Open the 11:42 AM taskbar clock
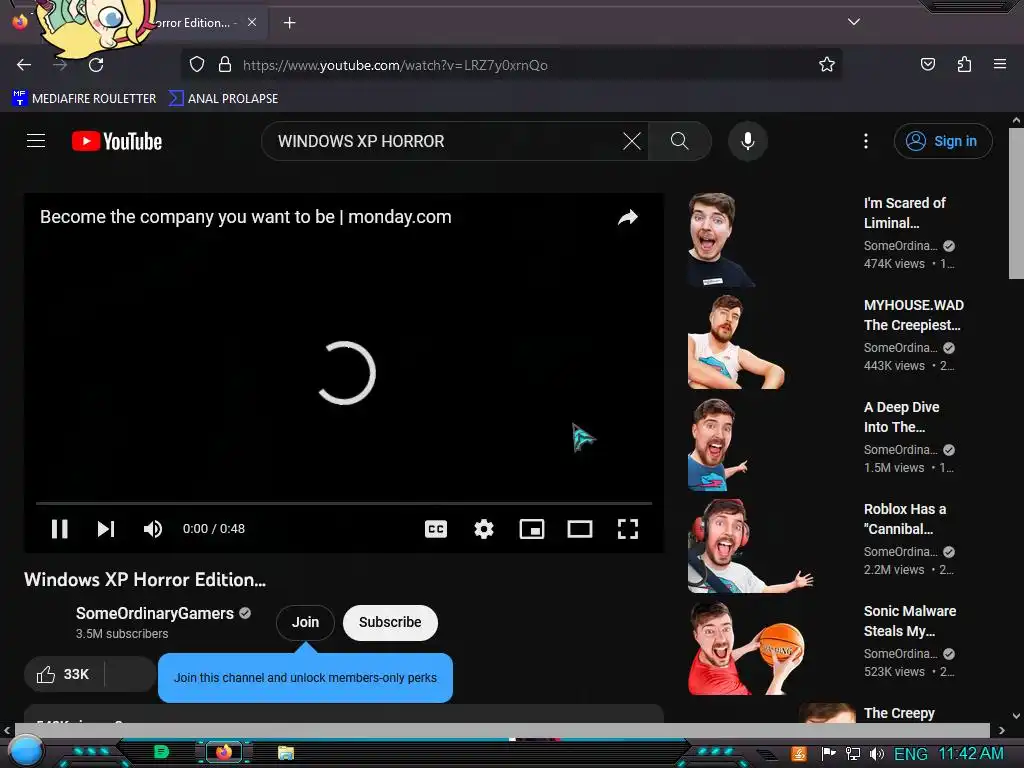The height and width of the screenshot is (768, 1024). click(x=970, y=754)
